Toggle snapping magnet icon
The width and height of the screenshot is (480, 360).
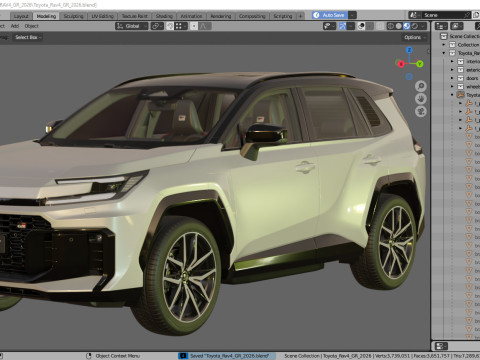point(170,26)
